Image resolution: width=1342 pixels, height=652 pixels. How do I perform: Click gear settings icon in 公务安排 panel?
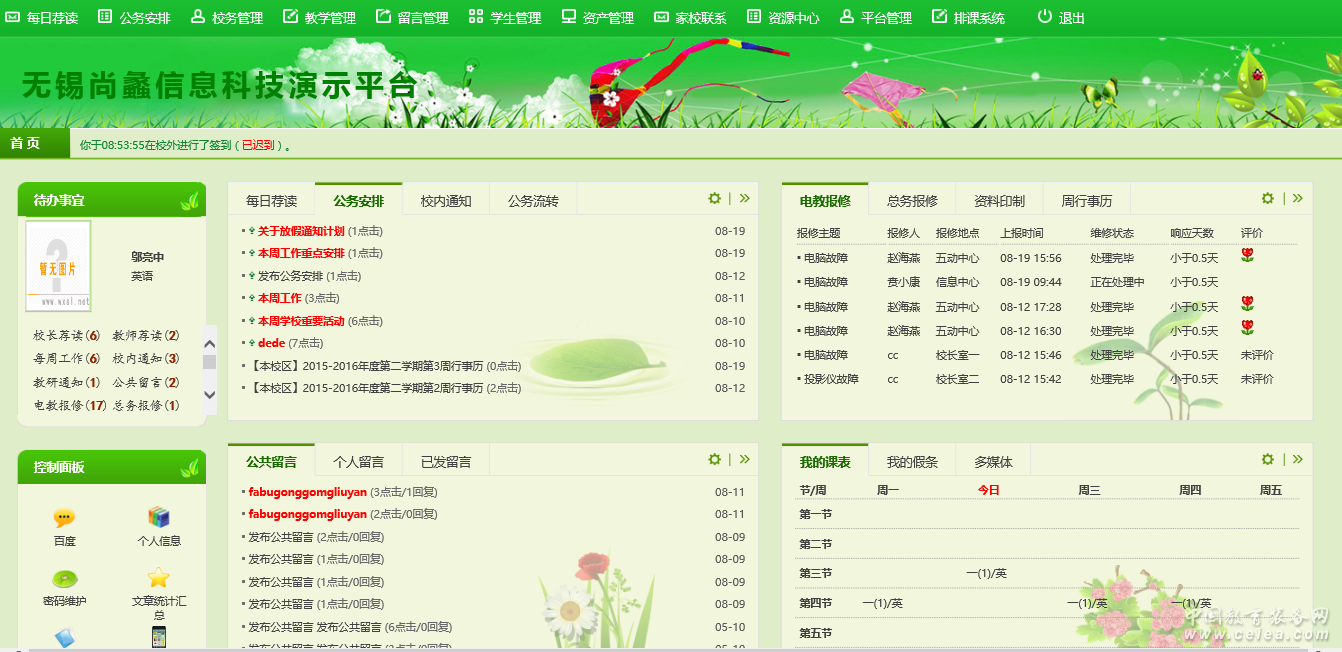tap(714, 199)
